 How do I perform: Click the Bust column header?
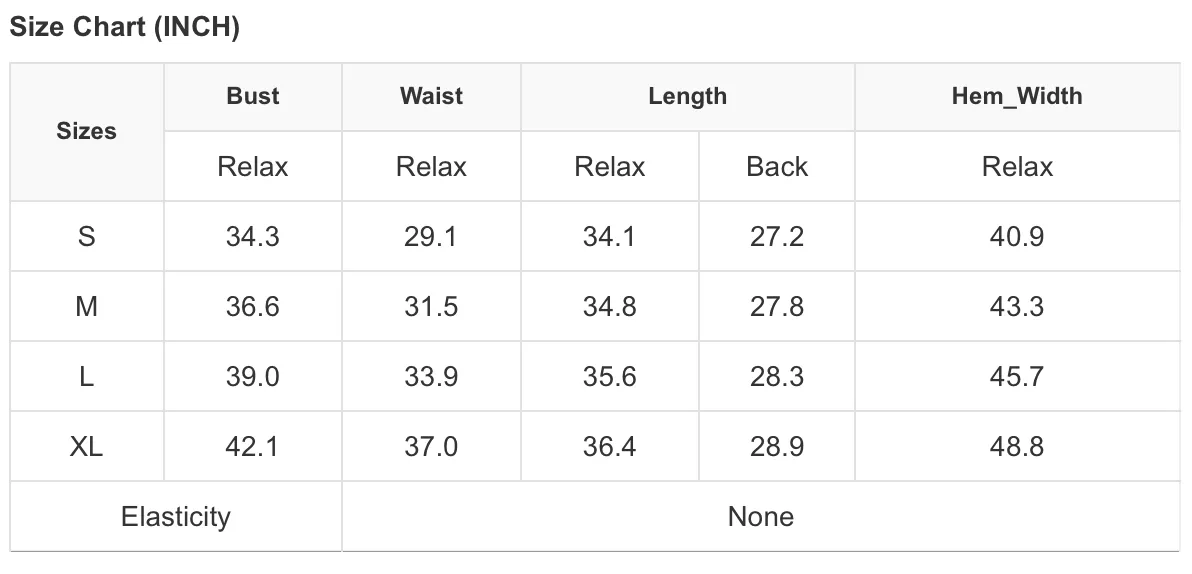click(x=253, y=97)
